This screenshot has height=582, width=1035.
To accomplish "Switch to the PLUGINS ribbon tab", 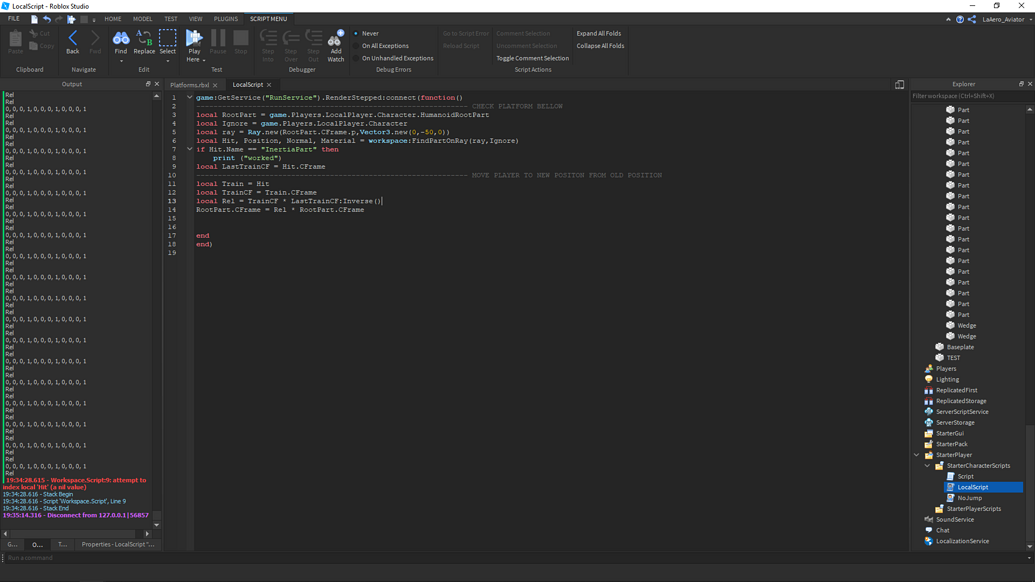I will click(x=226, y=18).
